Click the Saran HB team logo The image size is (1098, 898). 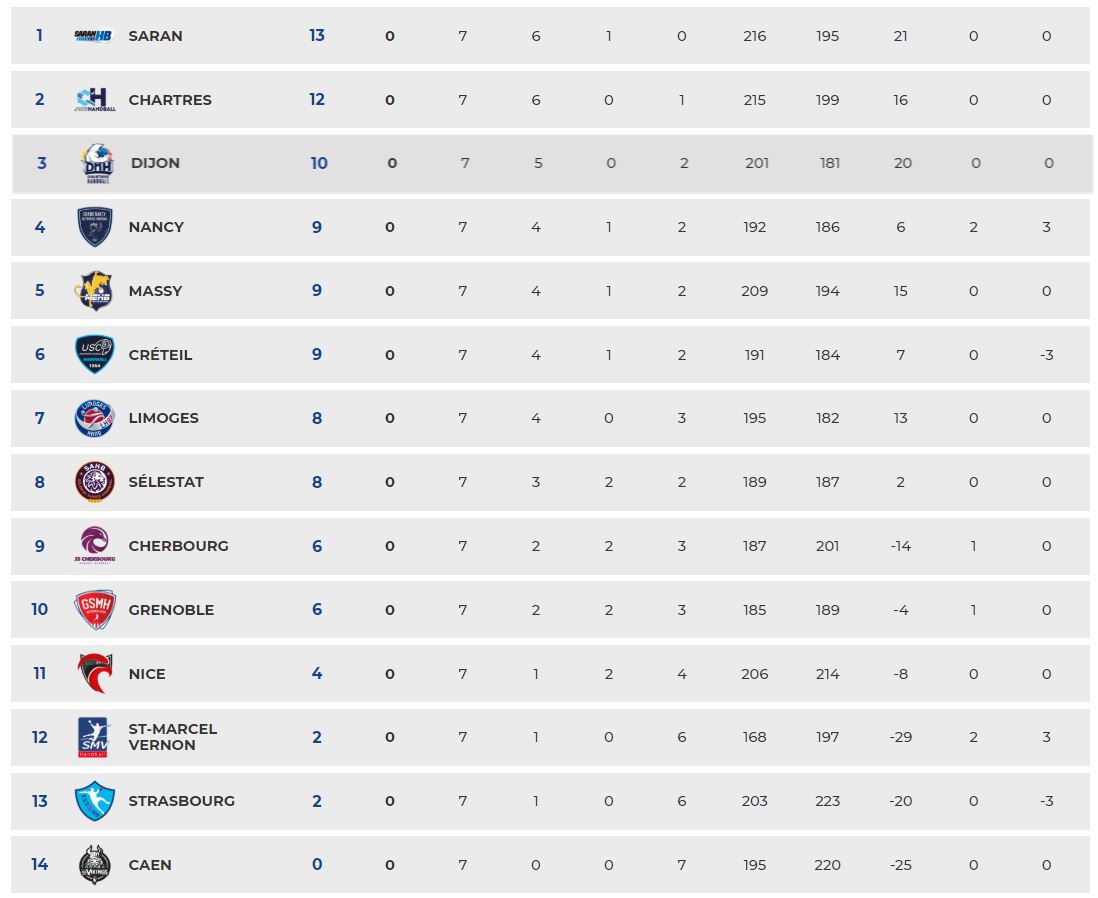[x=94, y=36]
